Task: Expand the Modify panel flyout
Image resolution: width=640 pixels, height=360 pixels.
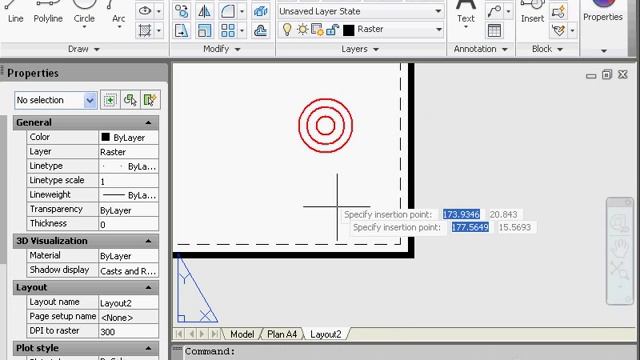Action: click(x=238, y=49)
